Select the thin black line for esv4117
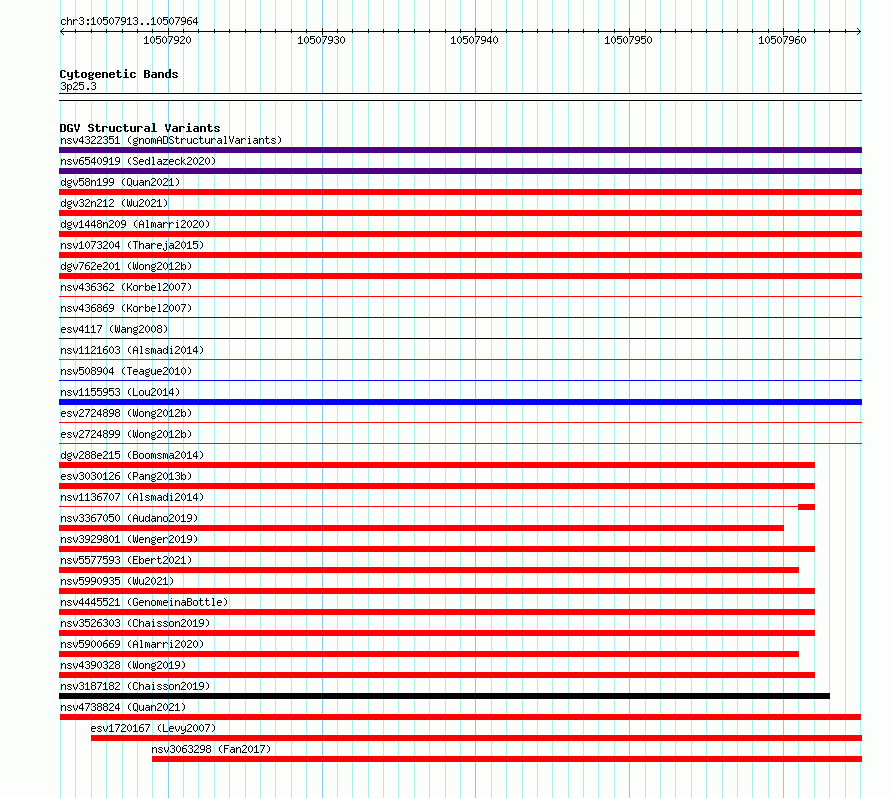 click(460, 338)
